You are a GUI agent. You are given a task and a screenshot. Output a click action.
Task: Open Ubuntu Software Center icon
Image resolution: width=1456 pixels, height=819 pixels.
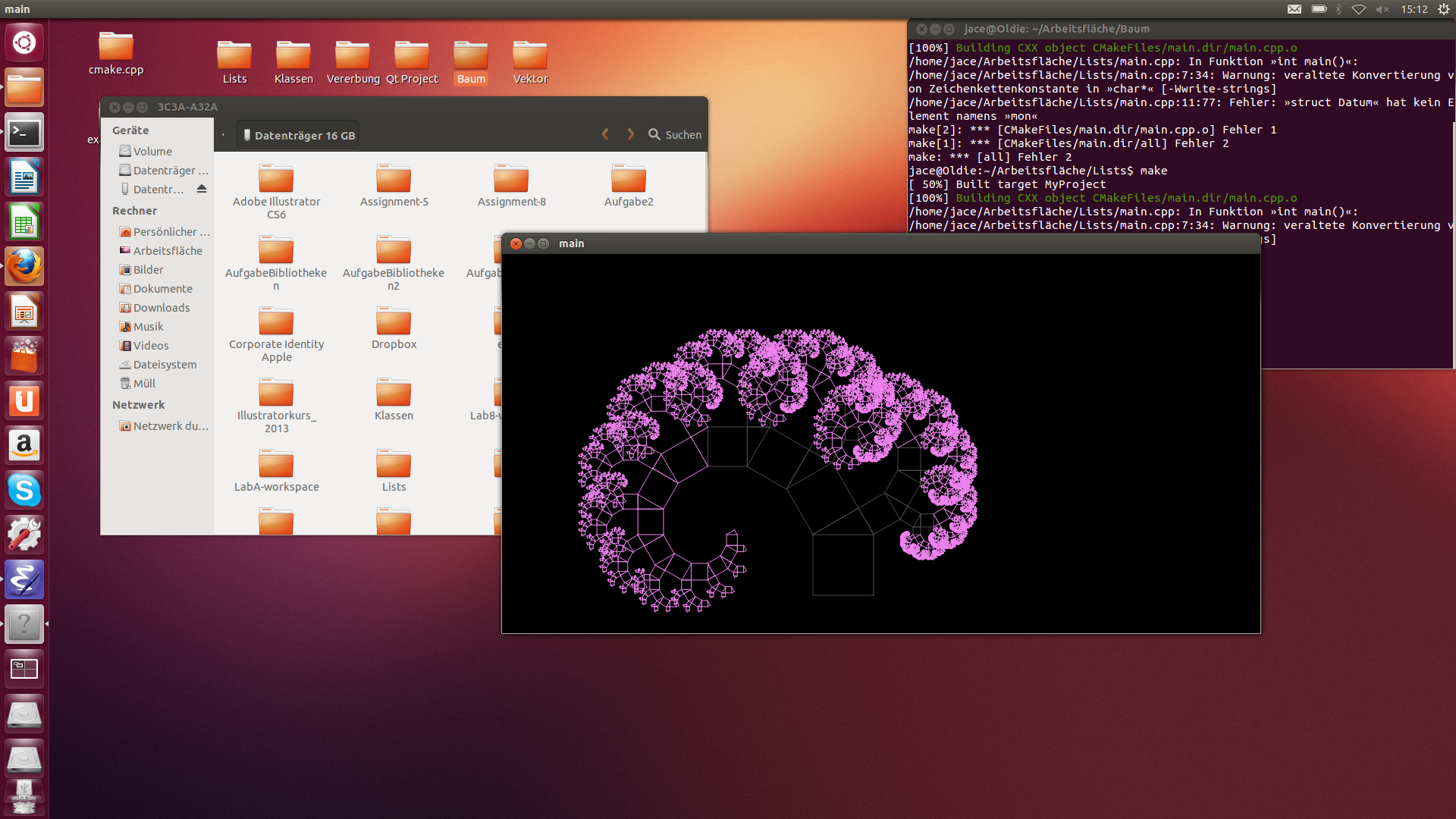(24, 356)
